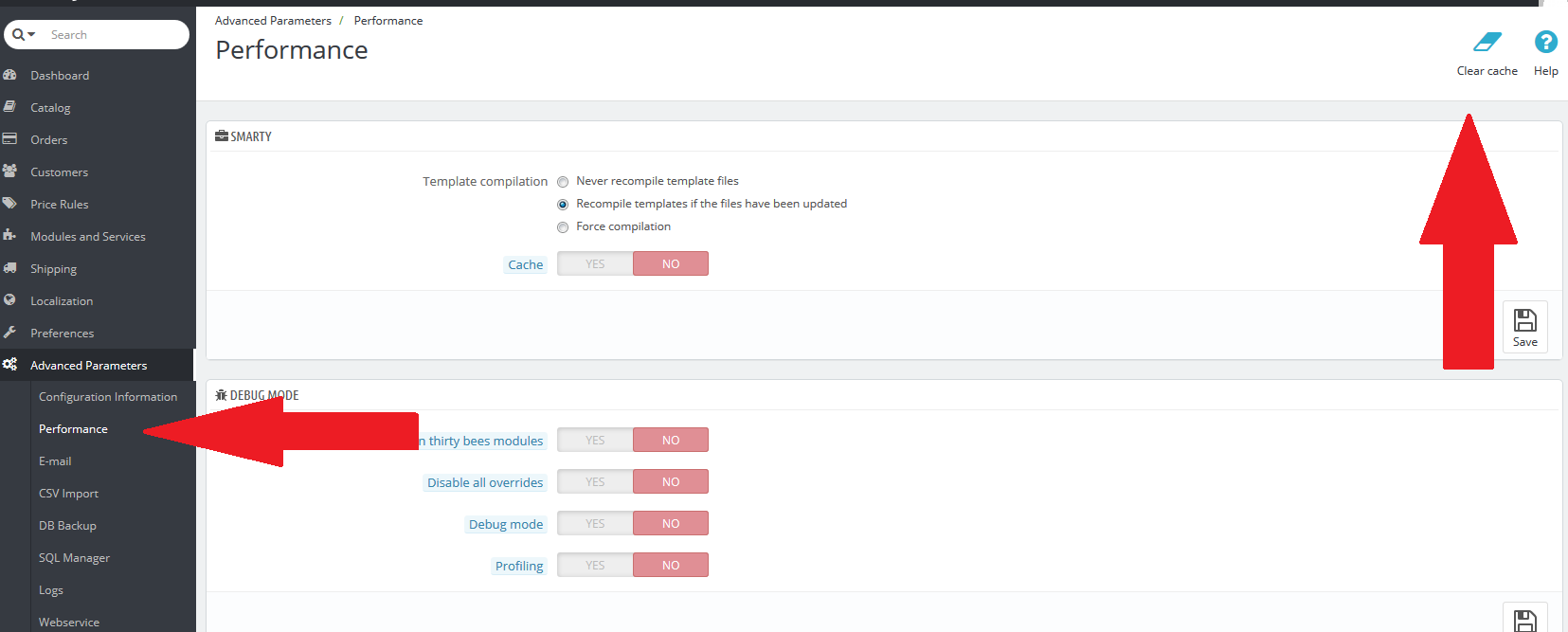Click the Orders credit card icon
Screen dimensions: 1568x632
[x=10, y=139]
